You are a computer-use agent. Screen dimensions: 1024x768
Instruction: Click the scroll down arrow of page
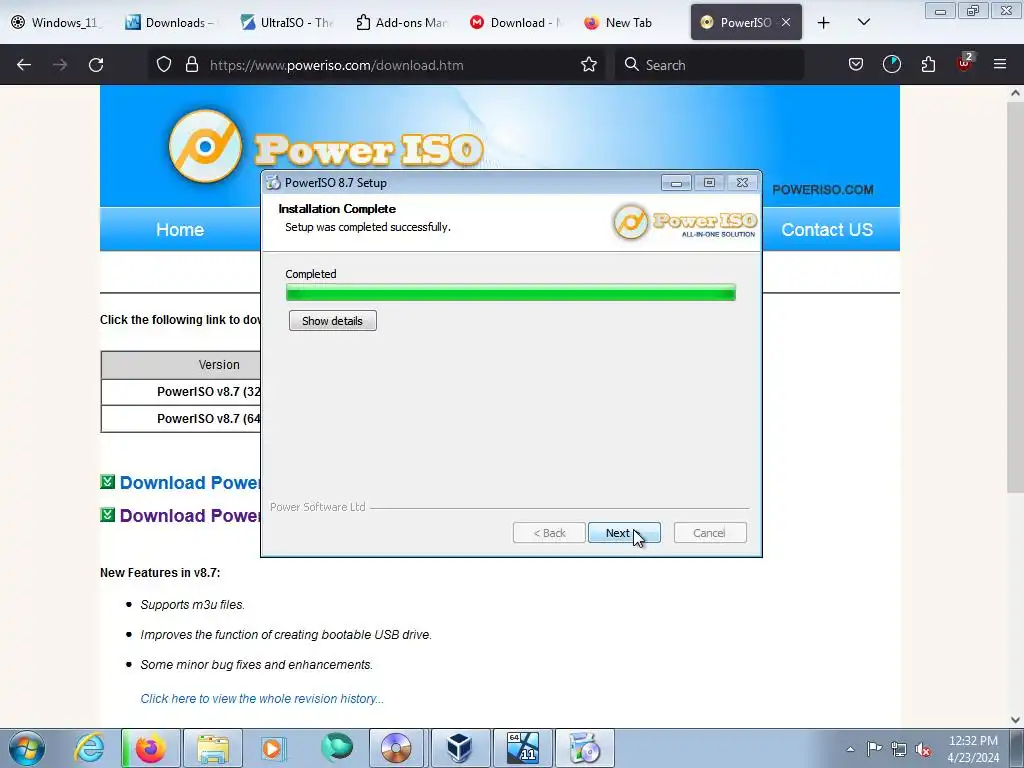click(1015, 719)
